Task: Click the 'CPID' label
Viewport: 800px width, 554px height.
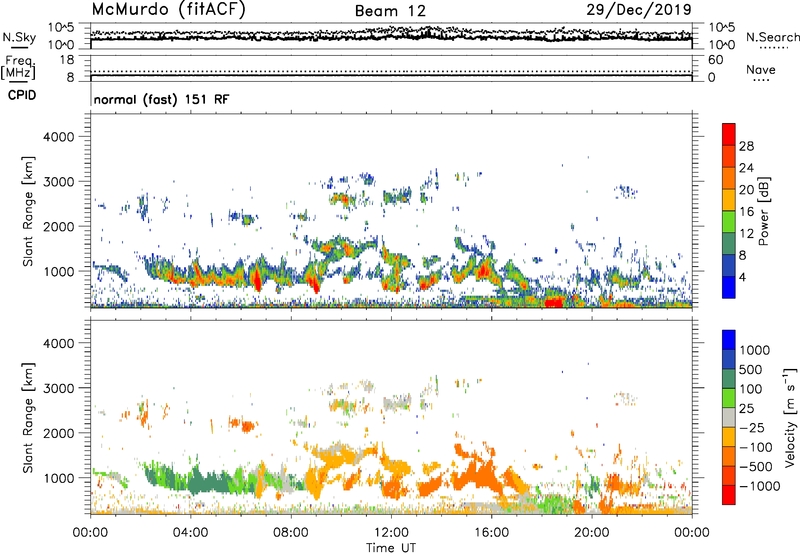Action: [x=22, y=95]
